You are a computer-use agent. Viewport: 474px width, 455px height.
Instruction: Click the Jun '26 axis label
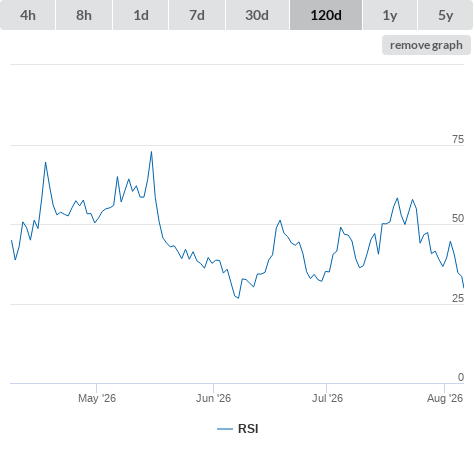pyautogui.click(x=213, y=398)
